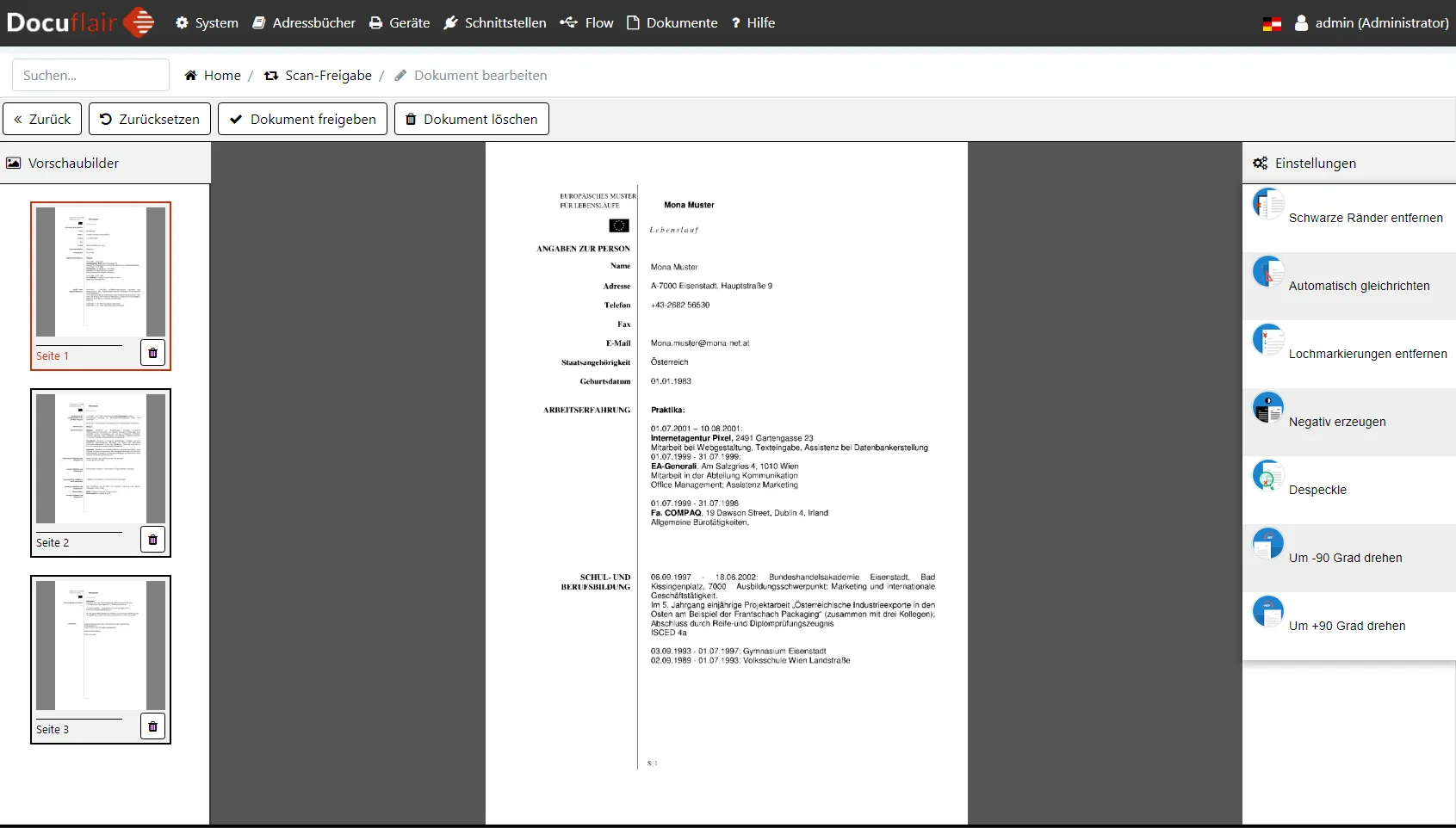Open the admin user menu
Image resolution: width=1456 pixels, height=828 pixels.
(1372, 23)
